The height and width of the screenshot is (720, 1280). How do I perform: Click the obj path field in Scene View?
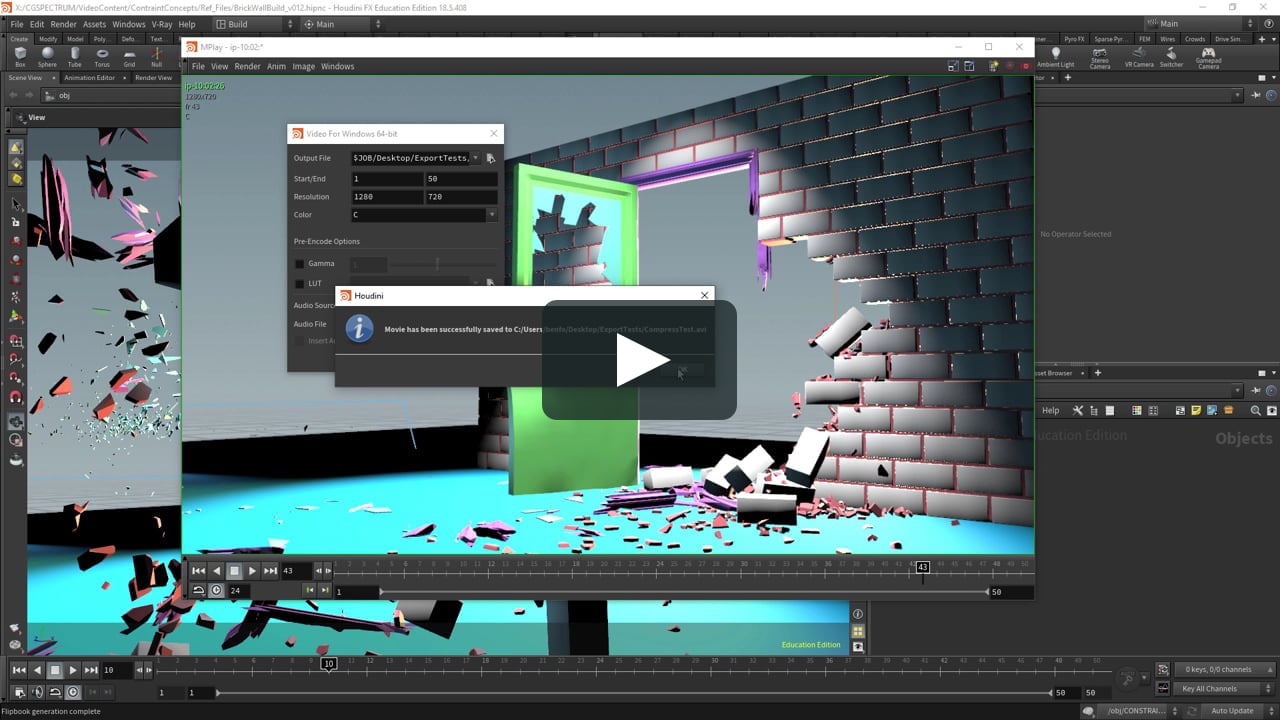coord(642,96)
